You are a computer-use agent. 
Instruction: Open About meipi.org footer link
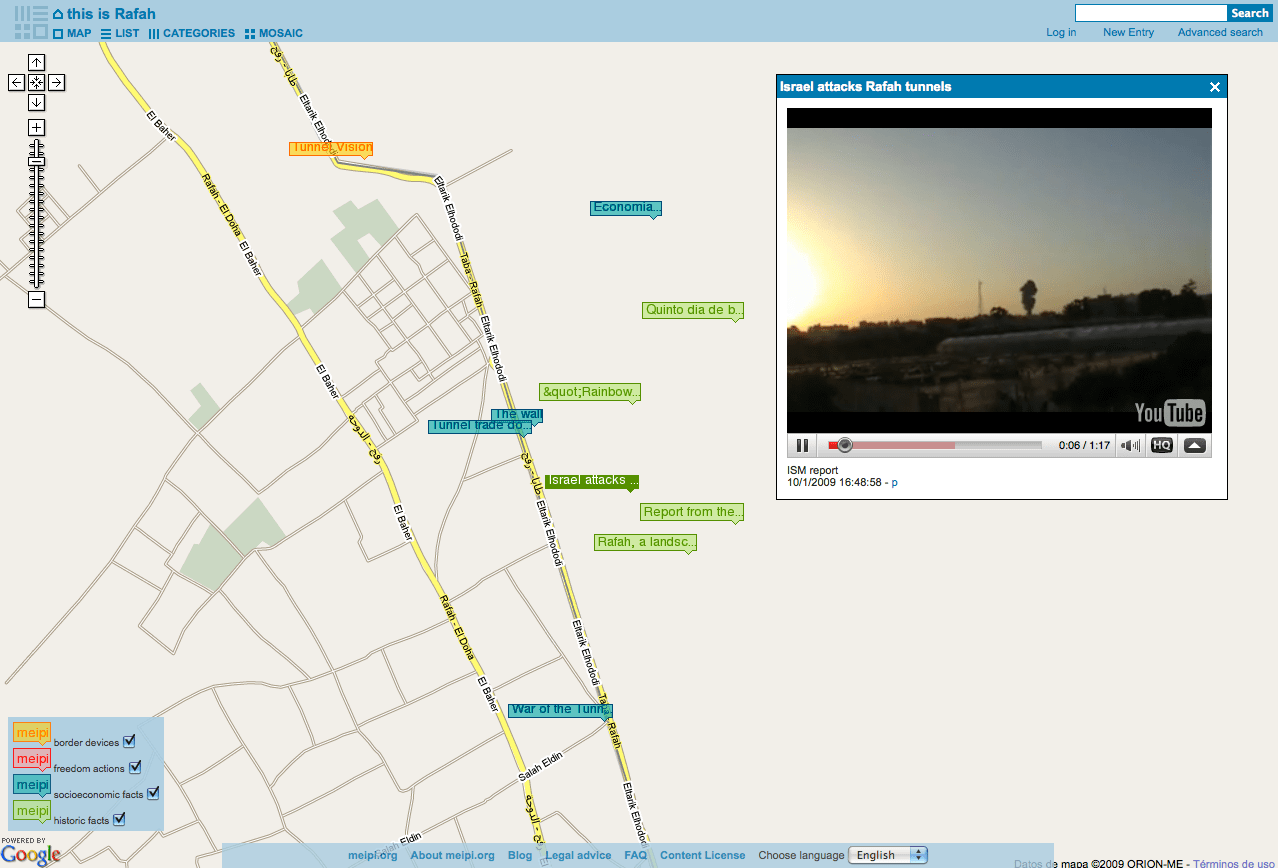(452, 855)
